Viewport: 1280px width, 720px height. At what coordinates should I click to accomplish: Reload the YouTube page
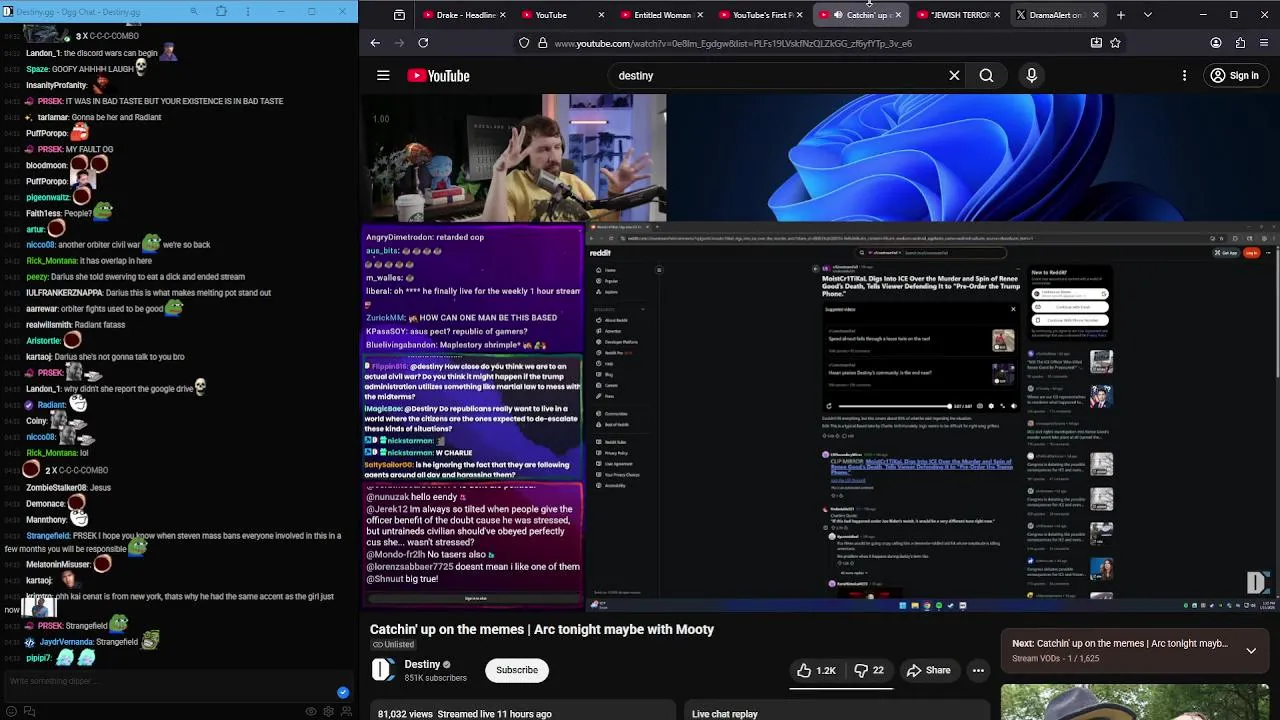click(x=423, y=43)
